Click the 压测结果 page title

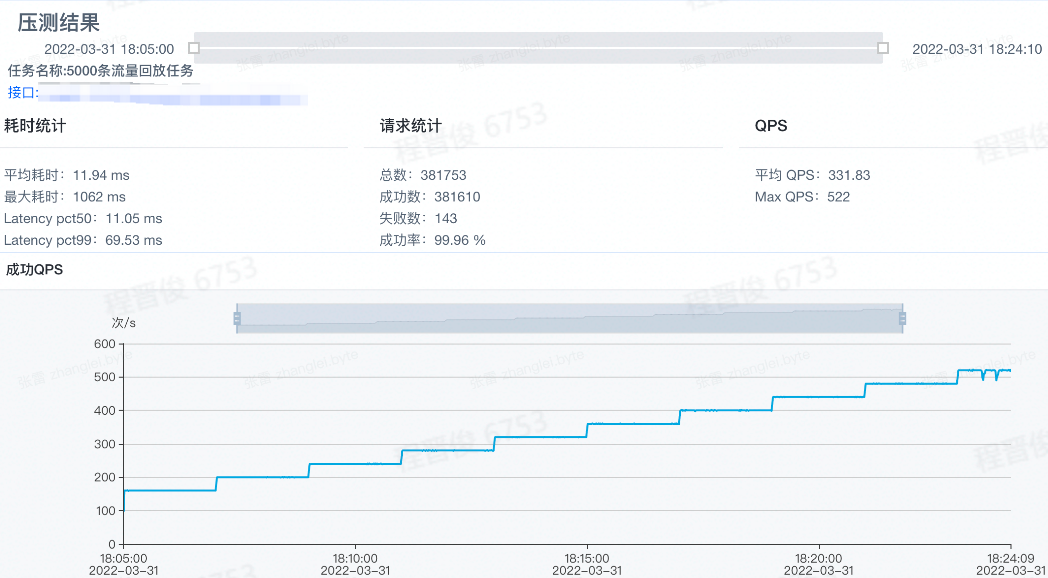coord(59,22)
